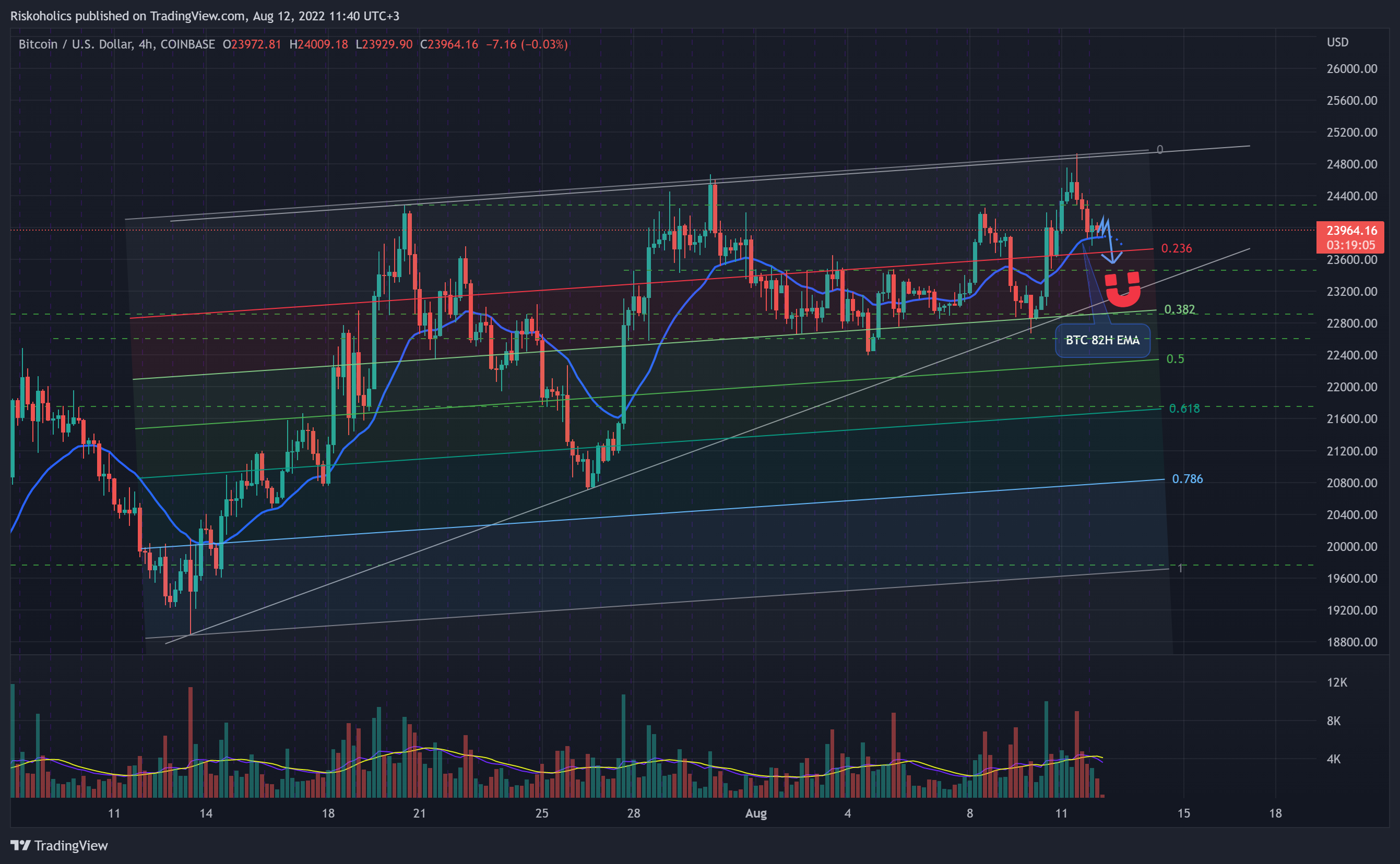This screenshot has width=1400, height=864.
Task: Click the 12K volume axis label
Action: point(1336,682)
